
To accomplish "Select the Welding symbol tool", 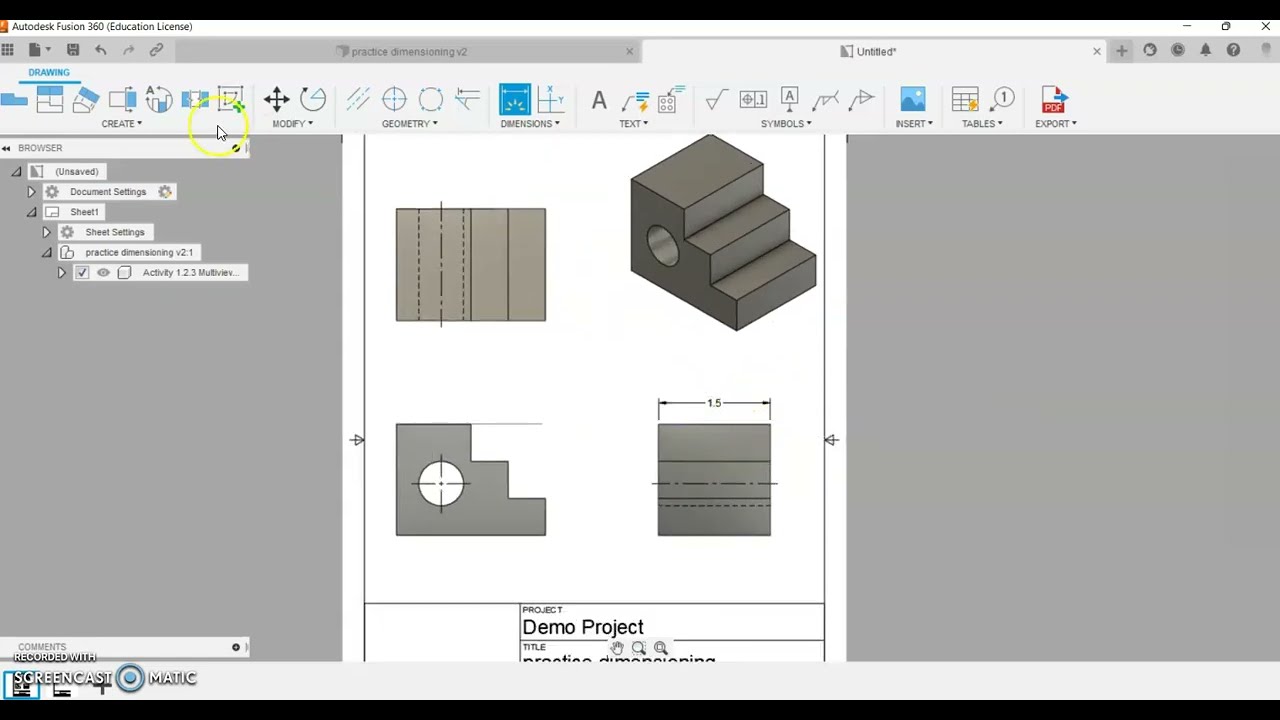I will (825, 99).
